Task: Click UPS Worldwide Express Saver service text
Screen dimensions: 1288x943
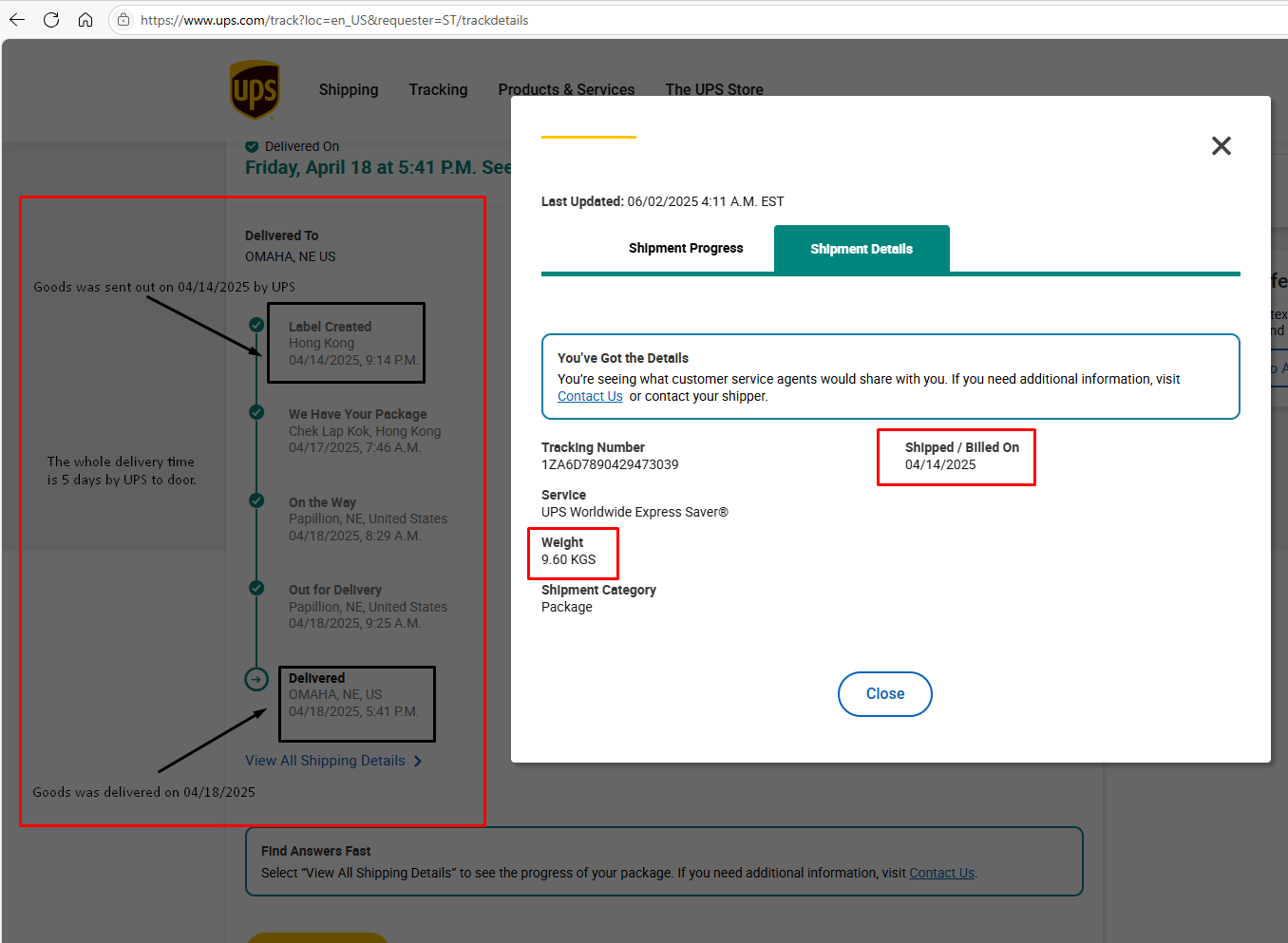Action: pos(635,512)
